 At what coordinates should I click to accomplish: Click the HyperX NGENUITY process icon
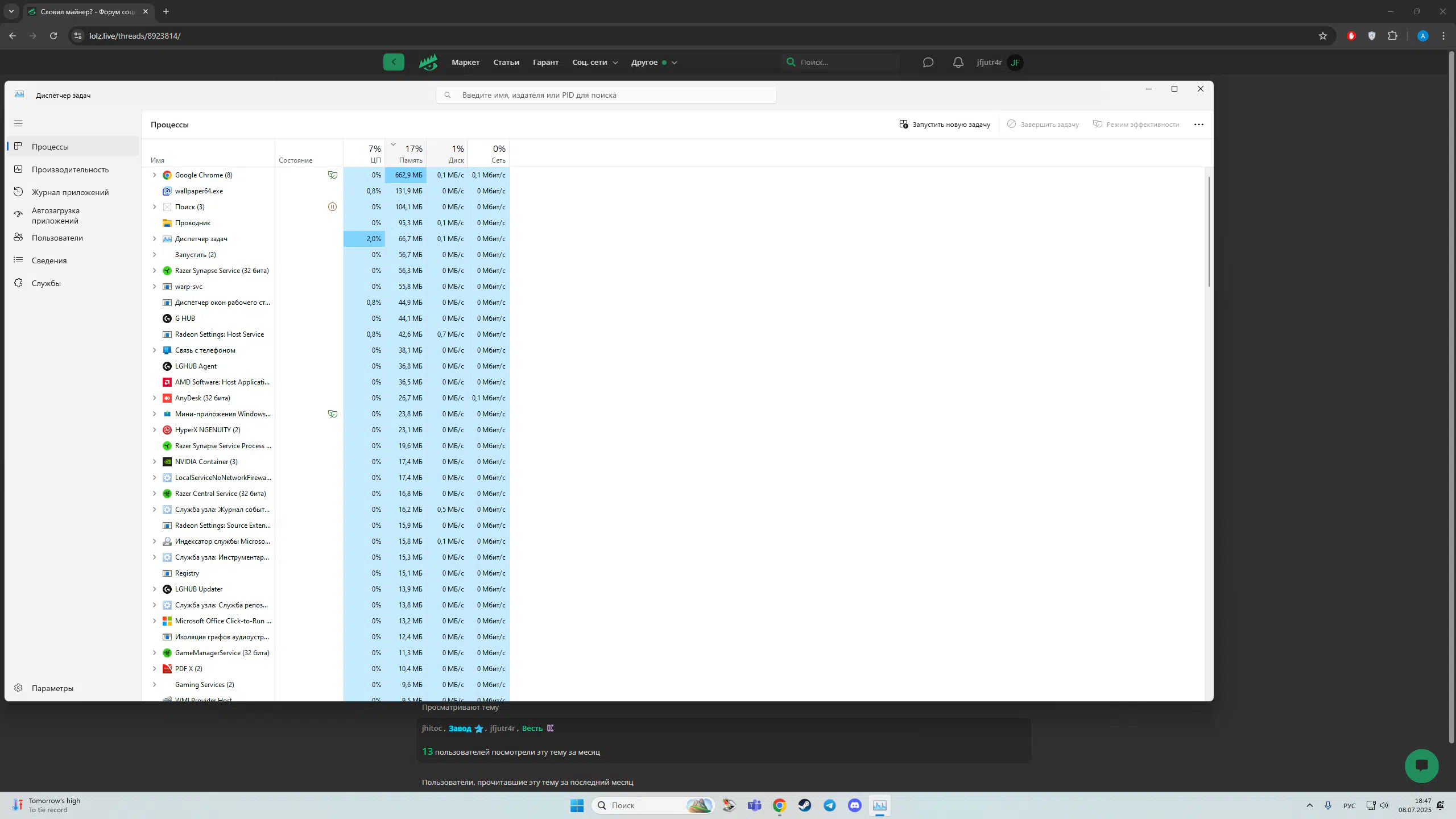coord(167,430)
